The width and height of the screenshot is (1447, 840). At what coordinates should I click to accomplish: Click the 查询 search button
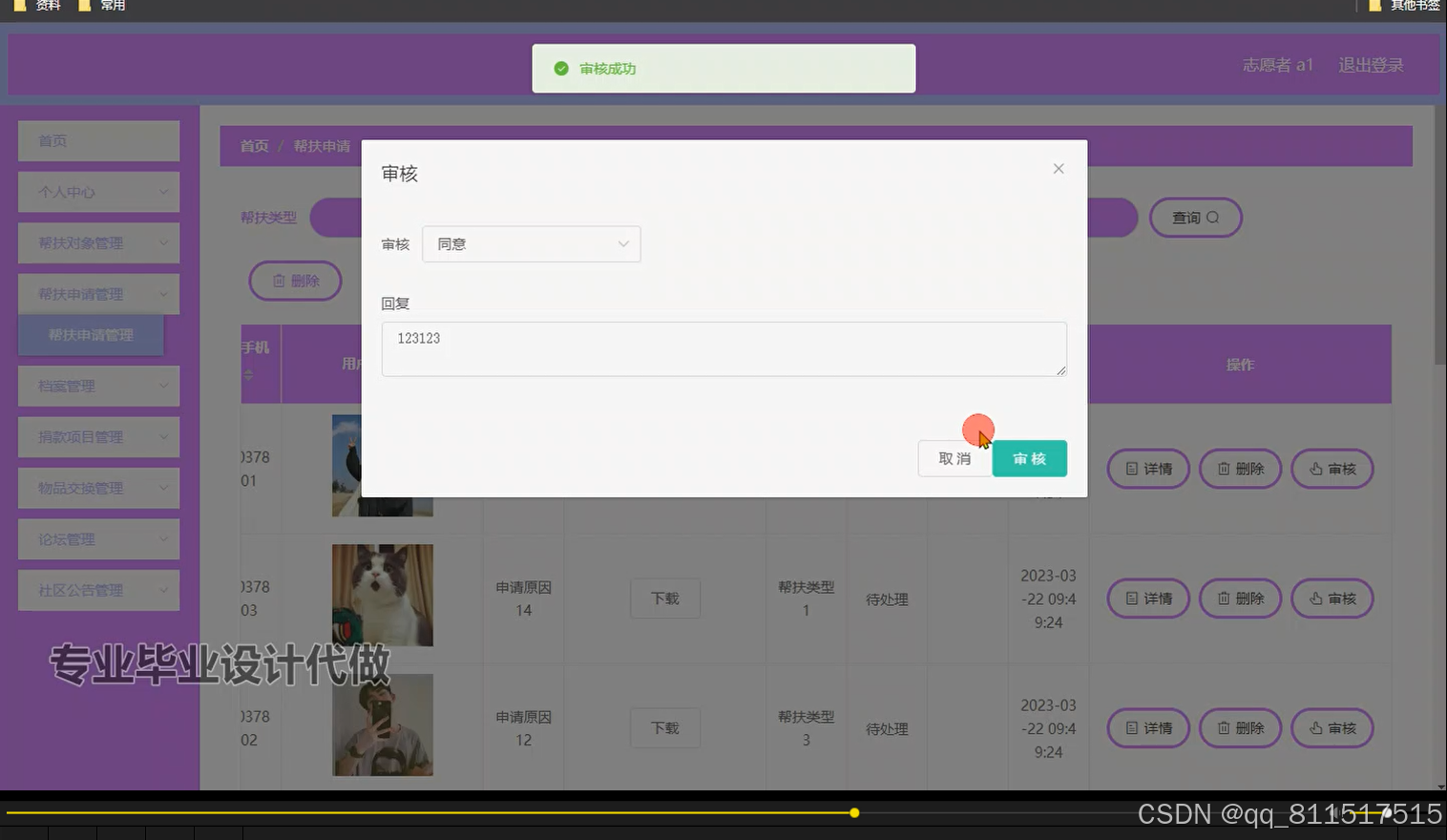click(x=1195, y=218)
